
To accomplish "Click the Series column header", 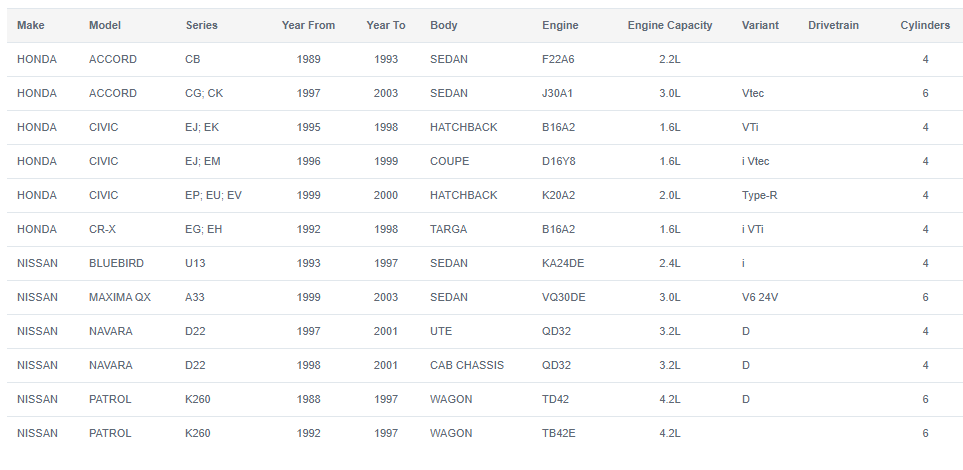I will coord(201,25).
